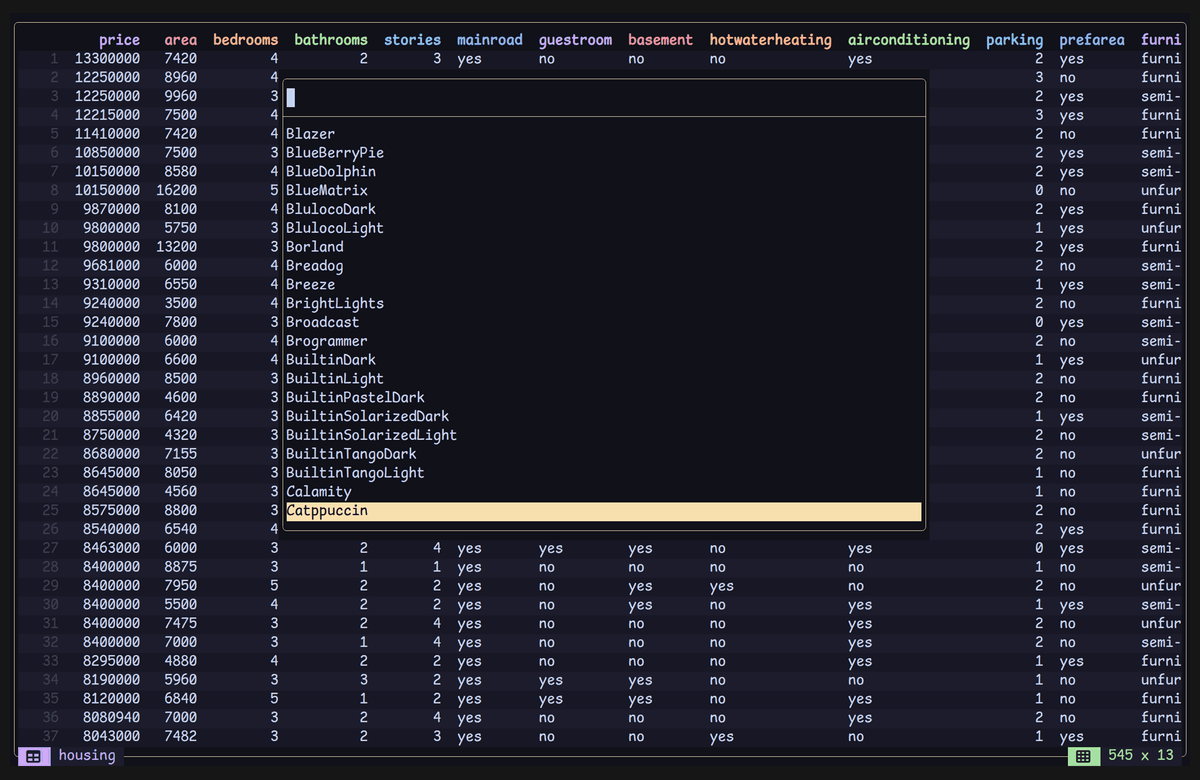The image size is (1200, 780).
Task: Click area value 4880 in row 33
Action: pyautogui.click(x=181, y=661)
